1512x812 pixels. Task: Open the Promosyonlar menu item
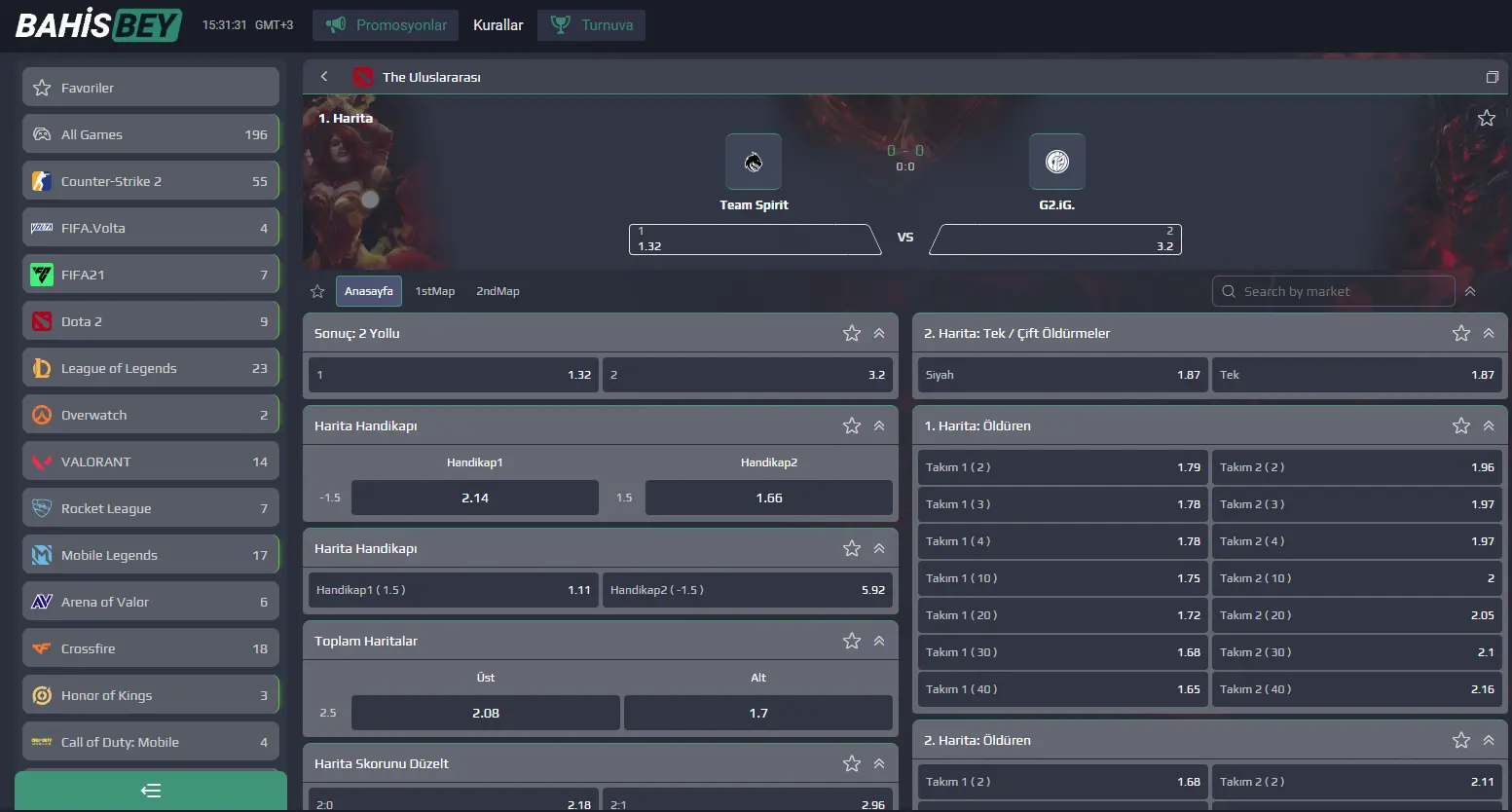(387, 24)
